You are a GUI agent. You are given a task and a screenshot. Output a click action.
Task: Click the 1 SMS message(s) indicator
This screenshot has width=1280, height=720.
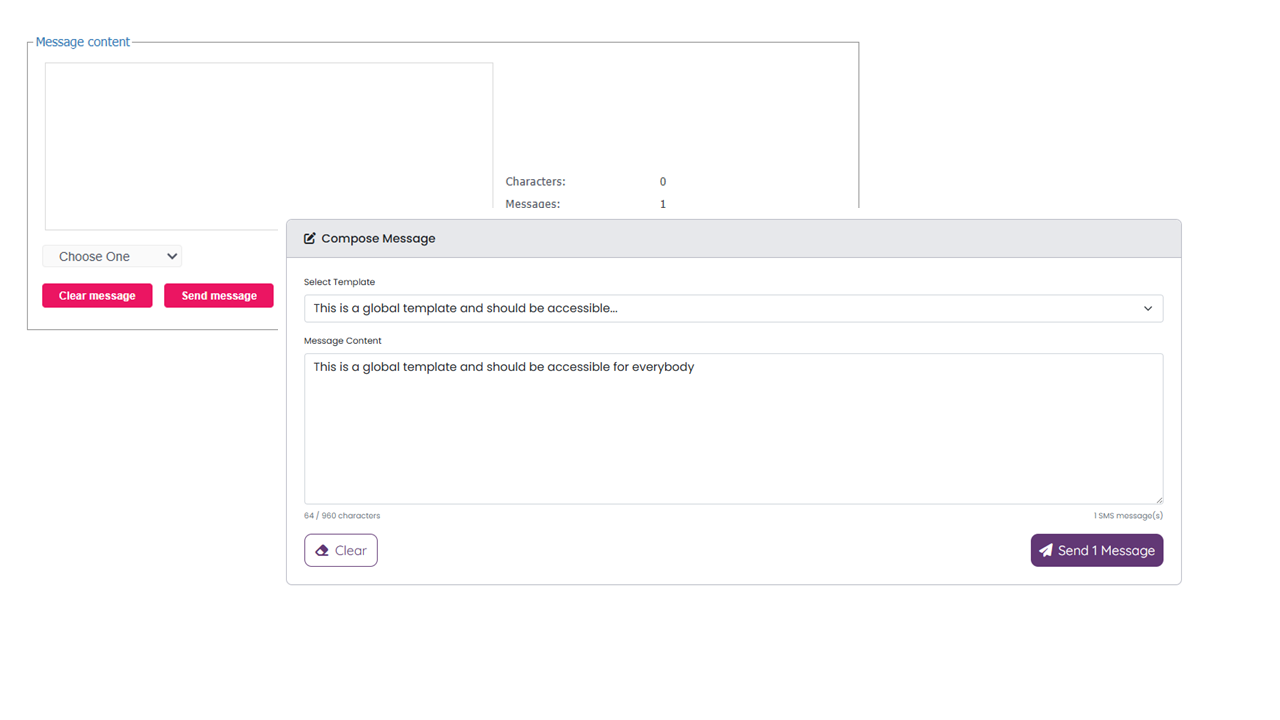pyautogui.click(x=1128, y=516)
